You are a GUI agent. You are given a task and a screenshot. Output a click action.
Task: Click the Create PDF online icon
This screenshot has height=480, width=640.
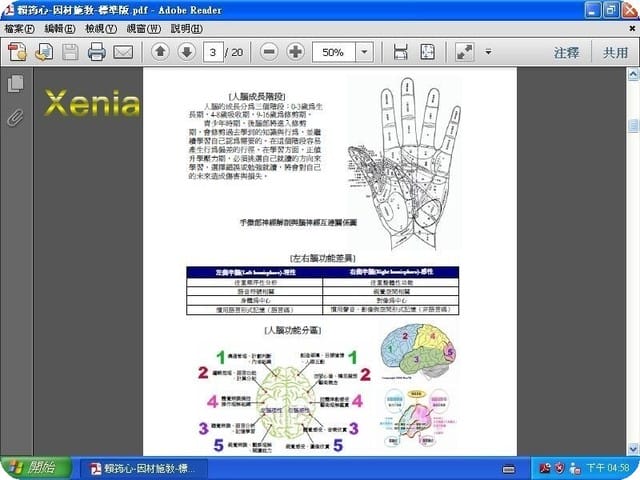(x=17, y=52)
